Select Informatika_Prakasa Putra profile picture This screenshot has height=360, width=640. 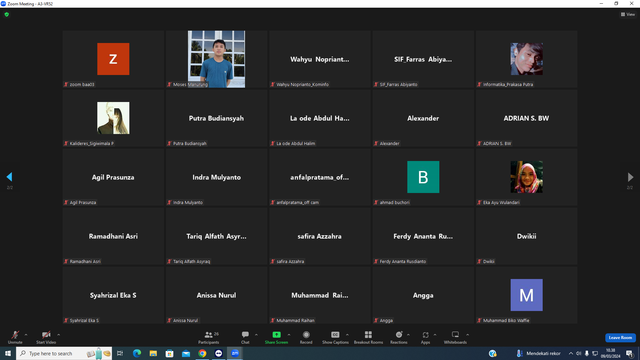click(x=527, y=59)
